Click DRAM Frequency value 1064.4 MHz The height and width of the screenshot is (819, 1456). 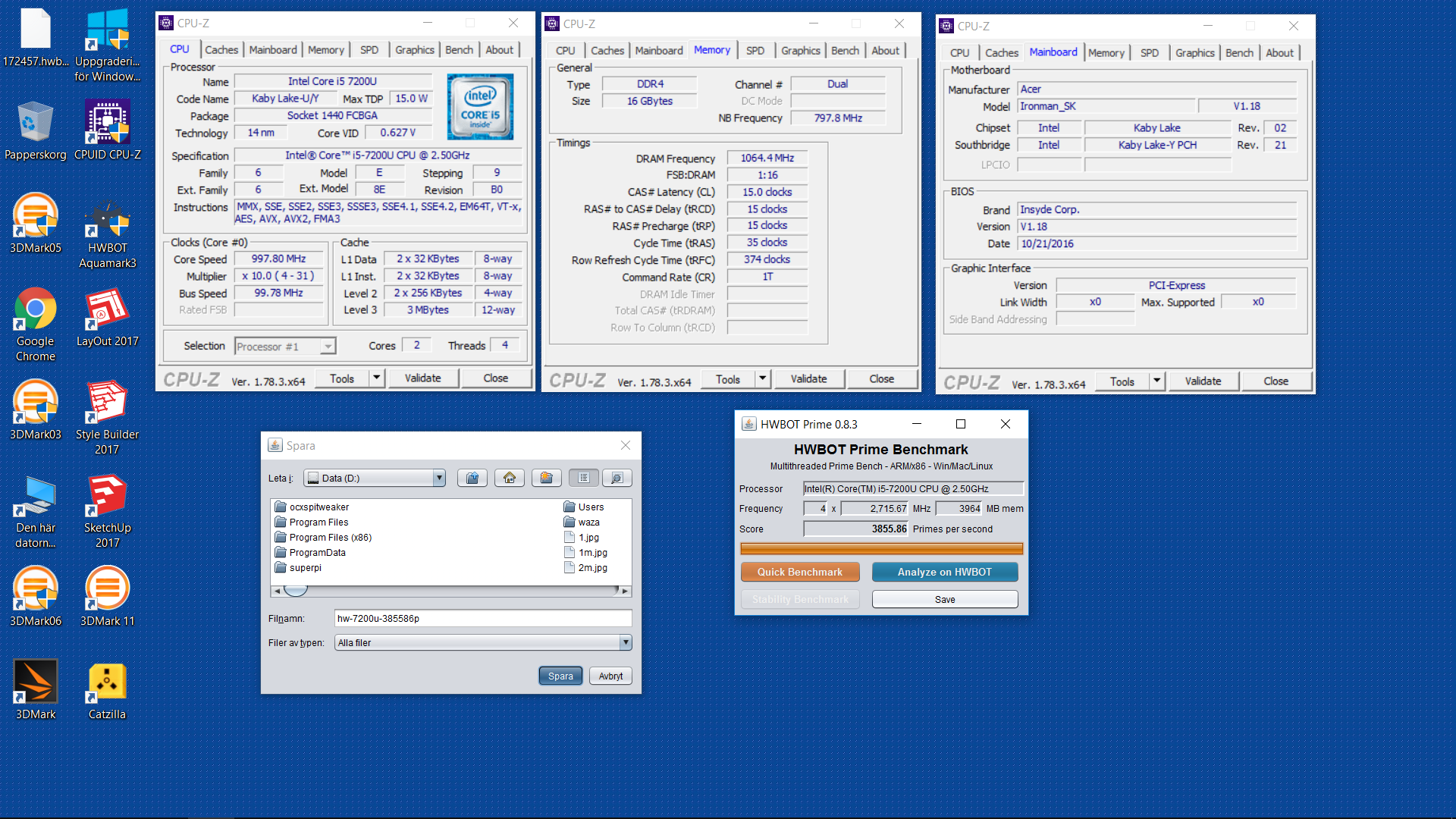click(767, 158)
